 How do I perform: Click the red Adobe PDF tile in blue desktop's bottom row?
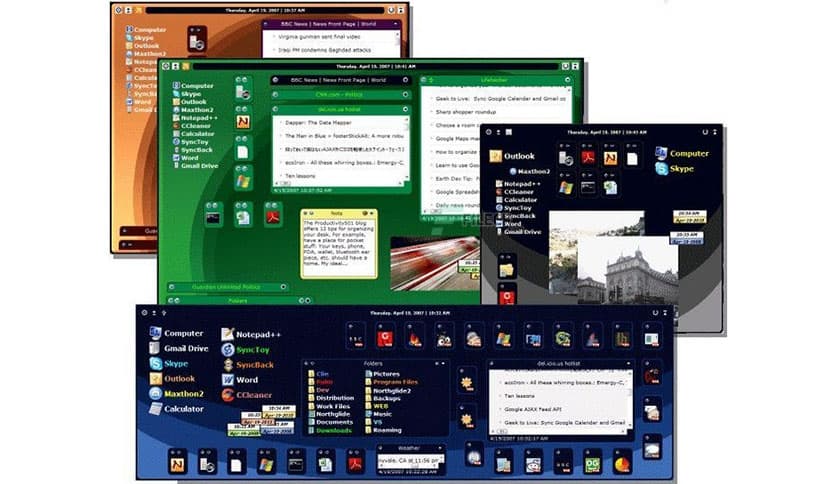355,463
